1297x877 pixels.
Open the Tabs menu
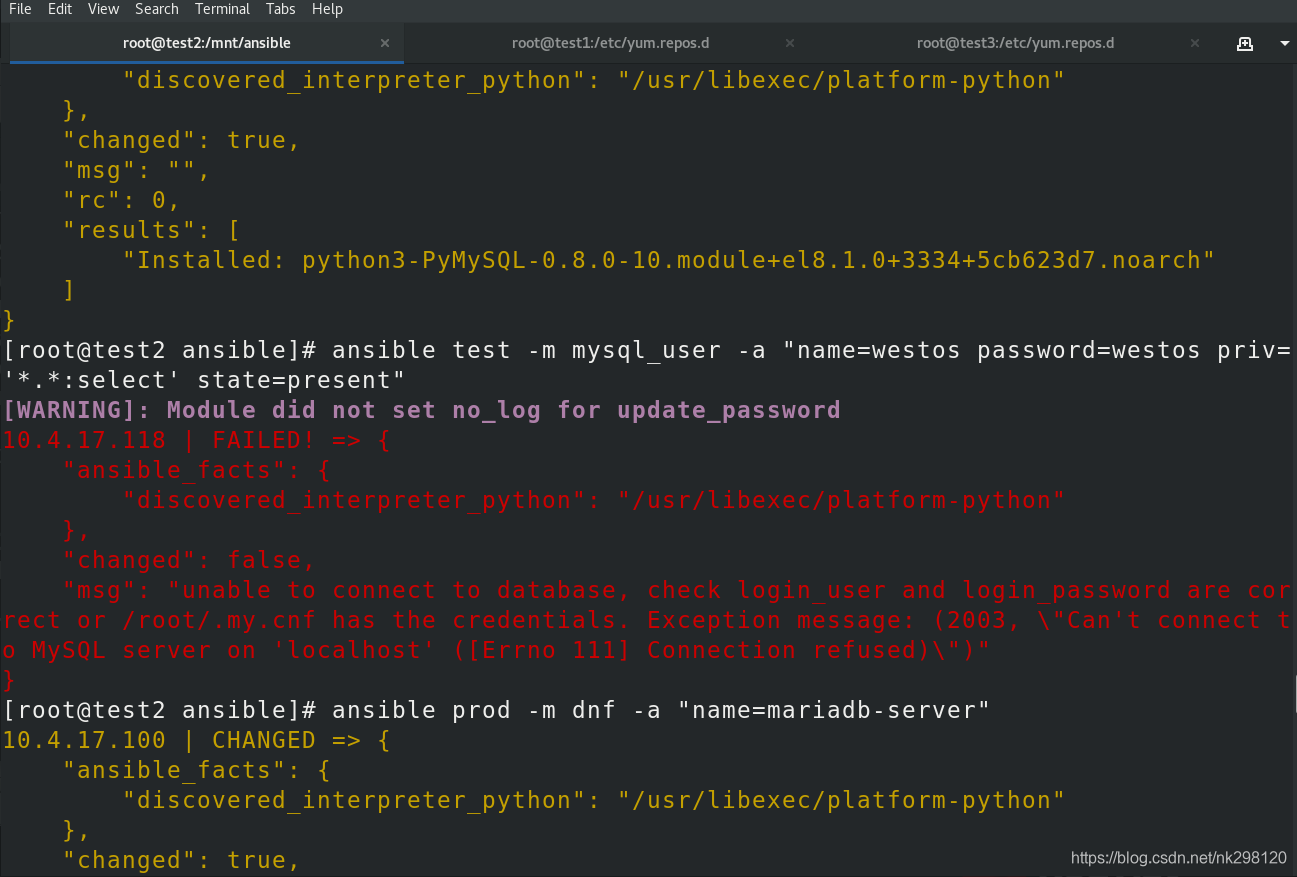click(x=281, y=9)
